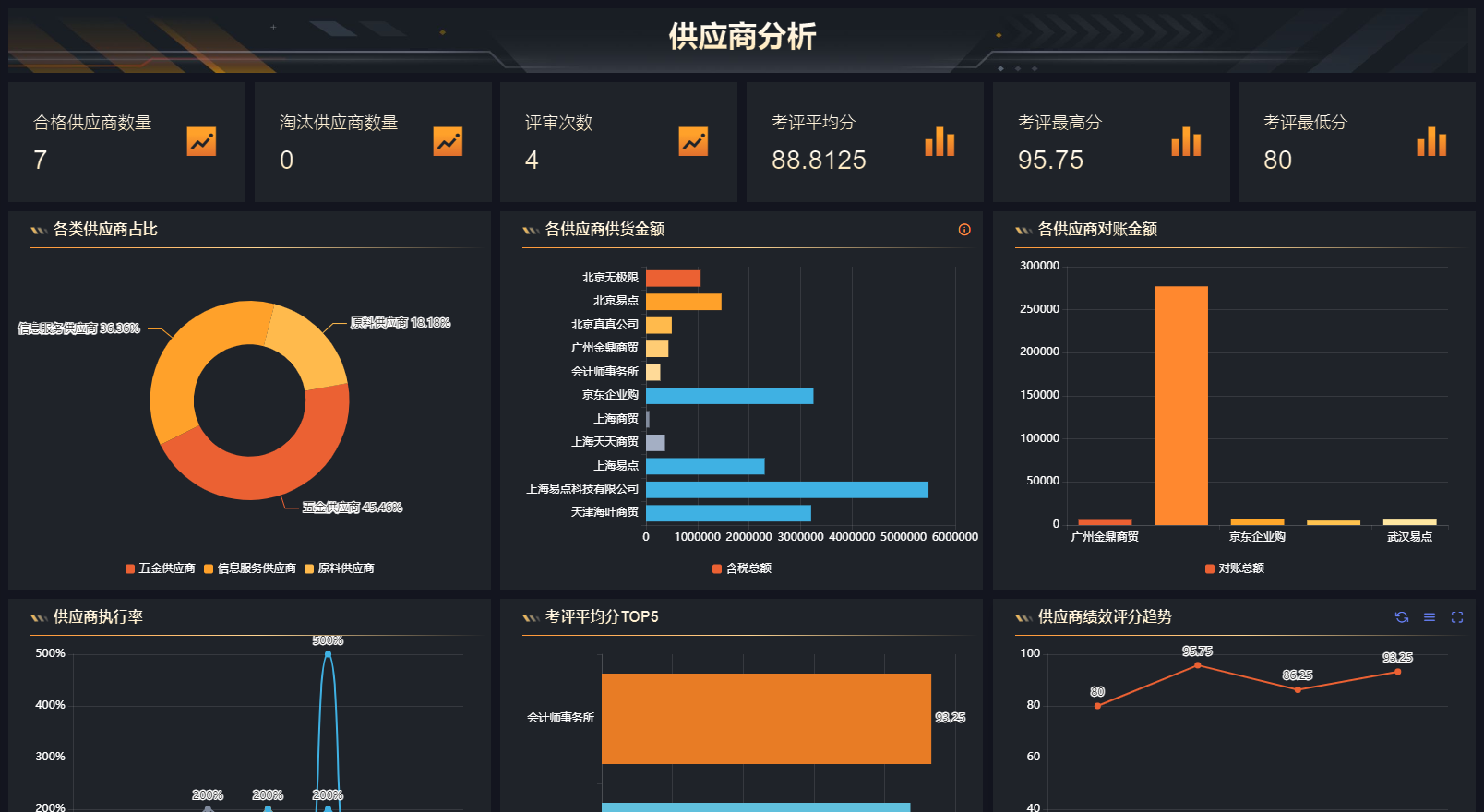
Task: Click the tallest orange bar in 各供应商对账金额
Action: tap(1180, 406)
